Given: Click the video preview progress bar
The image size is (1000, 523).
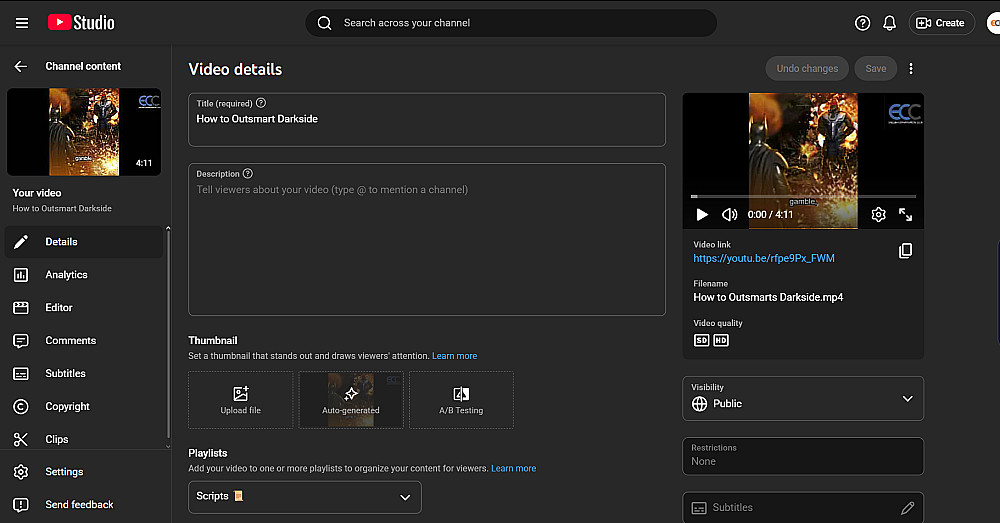Looking at the screenshot, I should [x=803, y=196].
